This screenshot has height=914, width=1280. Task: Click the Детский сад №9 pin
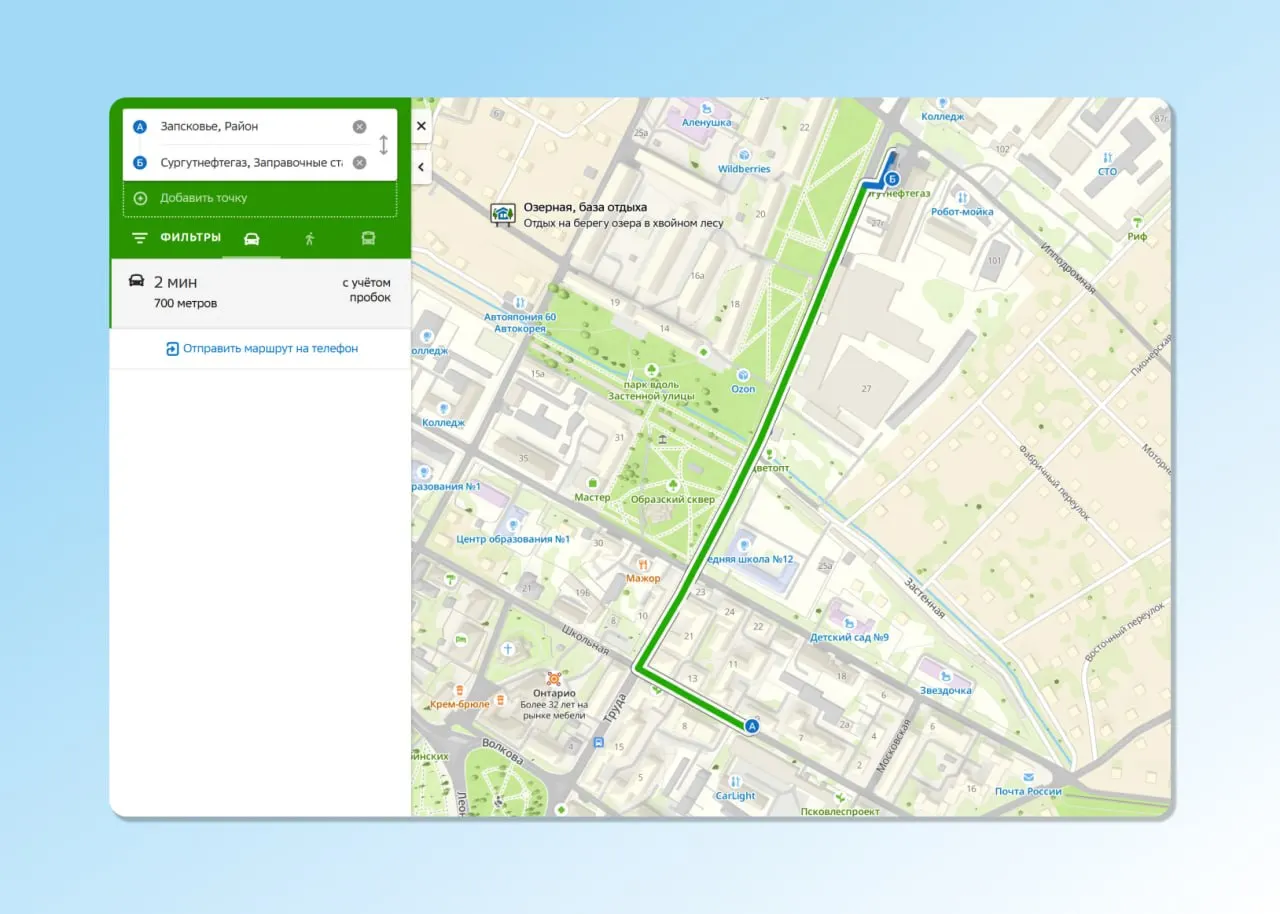pyautogui.click(x=849, y=623)
